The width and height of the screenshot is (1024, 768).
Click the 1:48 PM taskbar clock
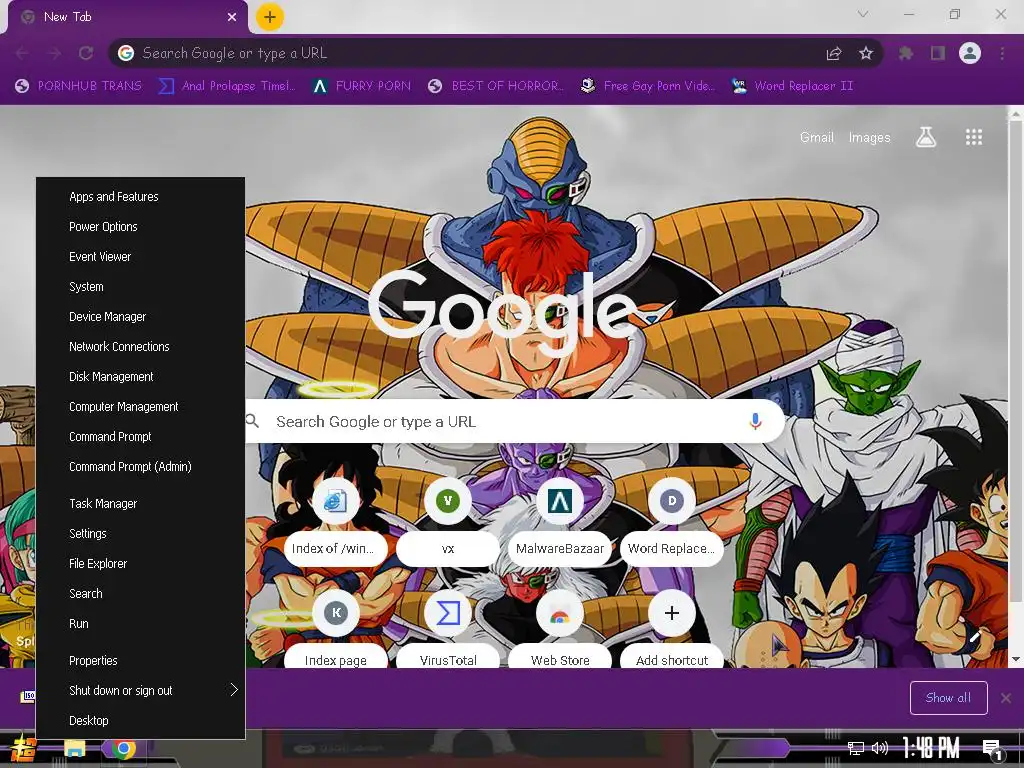point(931,748)
